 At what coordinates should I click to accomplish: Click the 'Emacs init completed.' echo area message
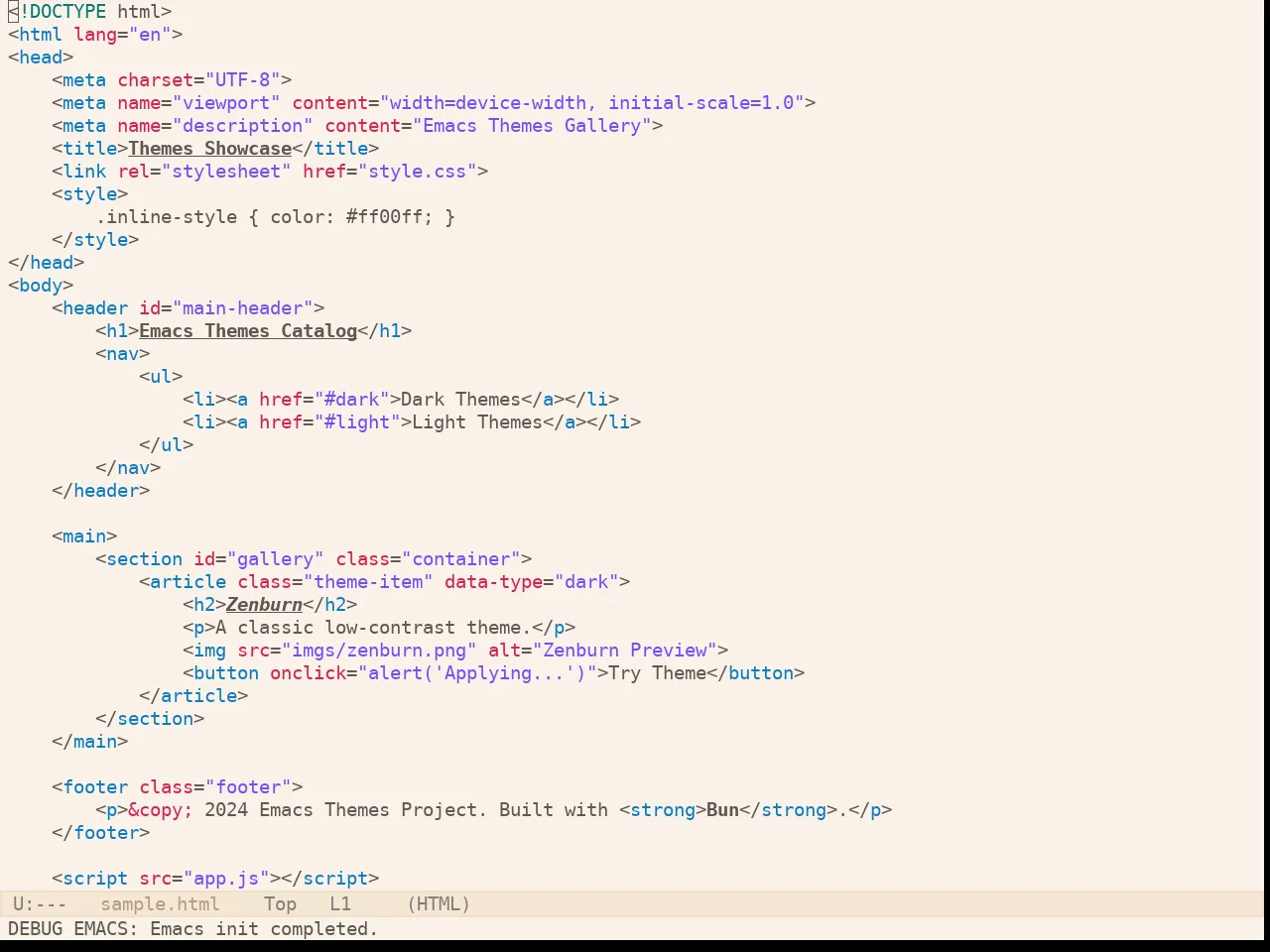point(264,929)
